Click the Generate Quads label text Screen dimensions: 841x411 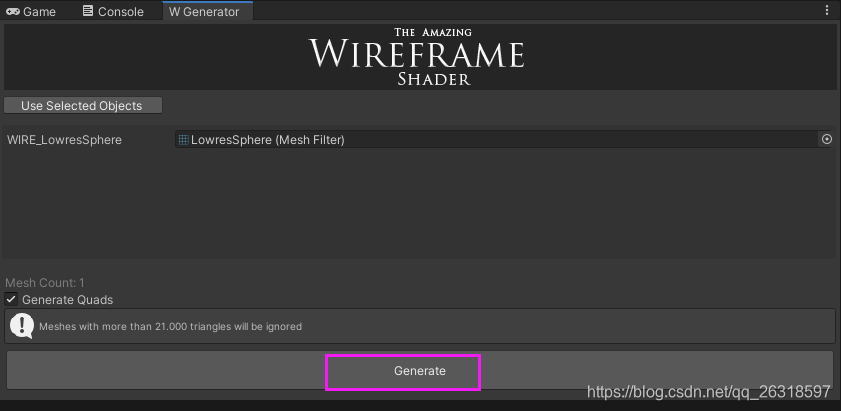(68, 300)
